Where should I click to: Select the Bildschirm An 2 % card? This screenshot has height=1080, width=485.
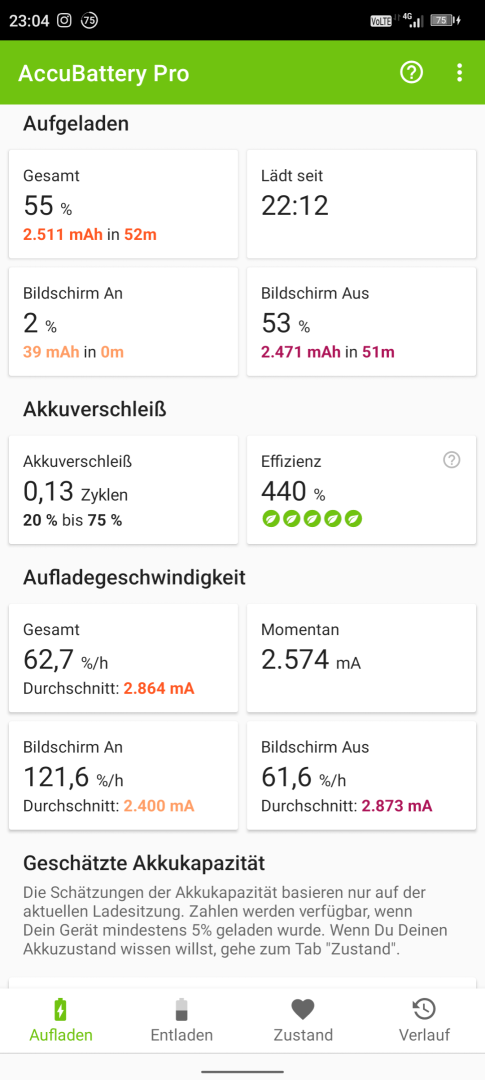[x=123, y=322]
